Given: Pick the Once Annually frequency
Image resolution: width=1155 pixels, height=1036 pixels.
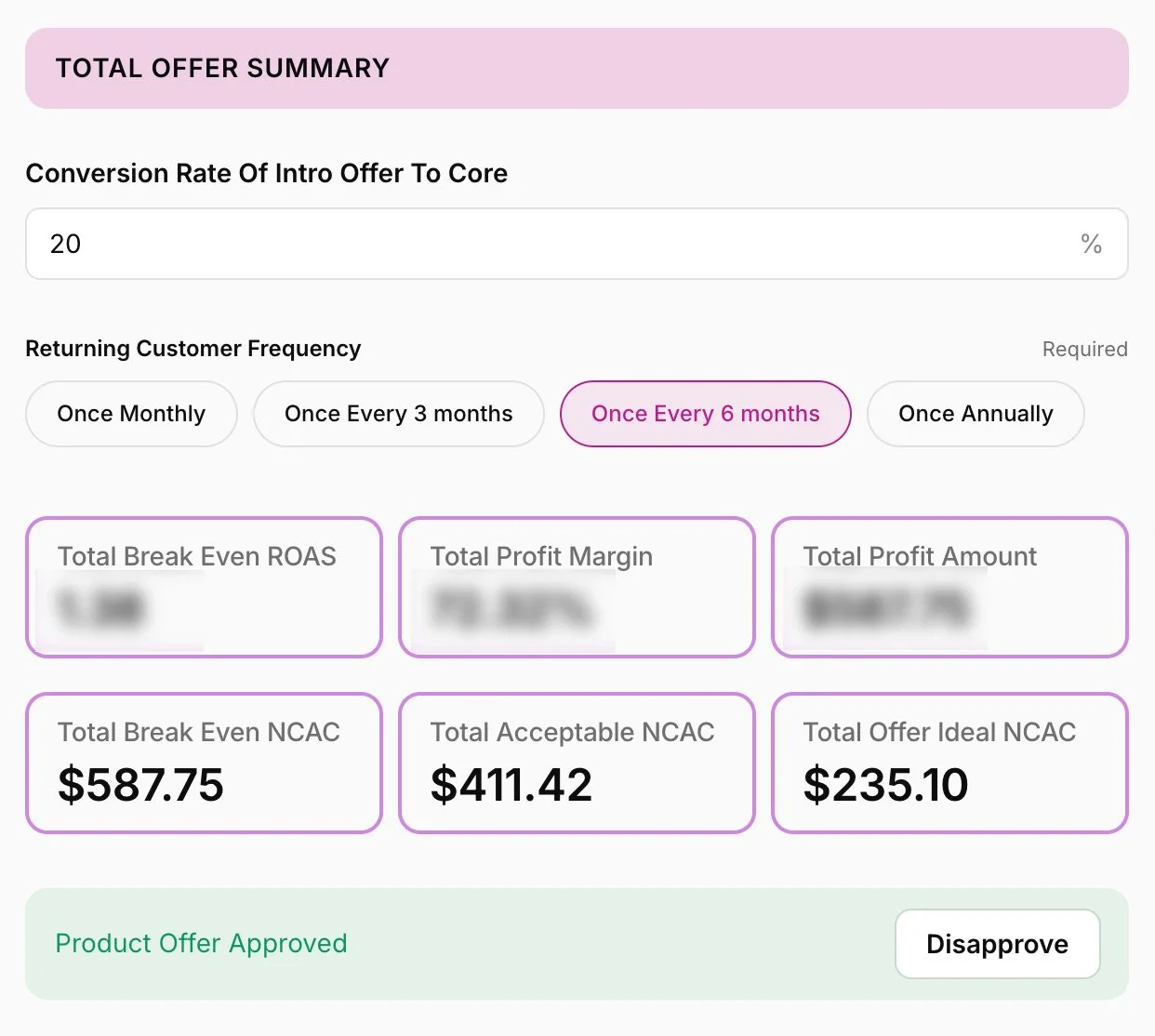Looking at the screenshot, I should (x=976, y=414).
